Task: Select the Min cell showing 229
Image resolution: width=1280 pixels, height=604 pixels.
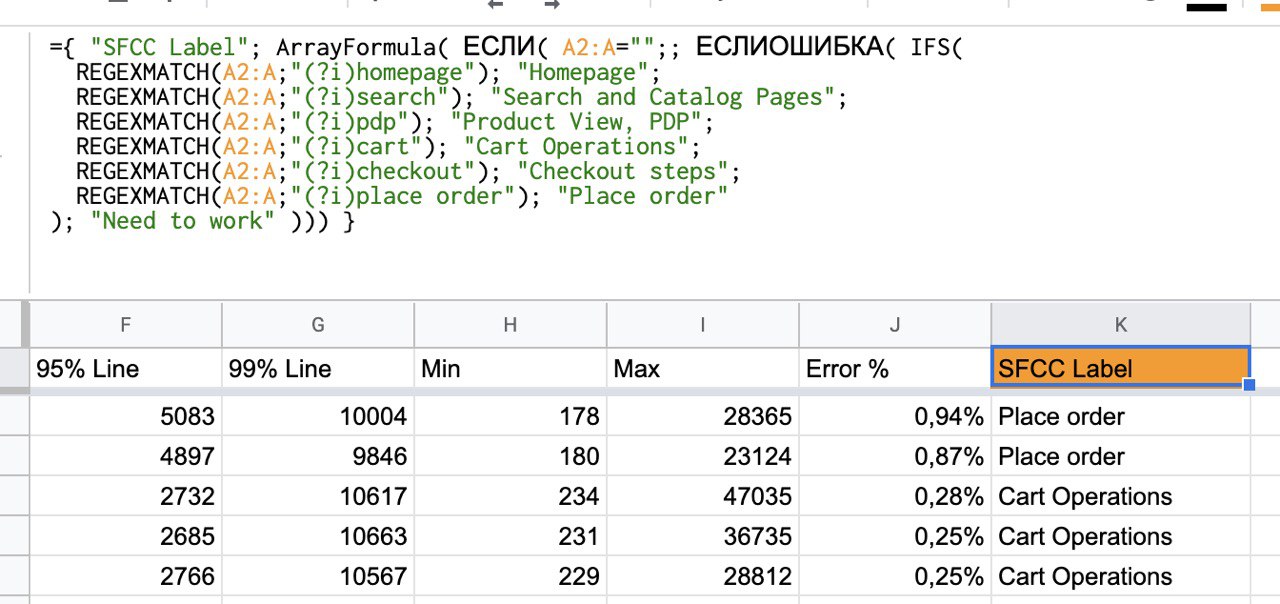Action: [510, 576]
